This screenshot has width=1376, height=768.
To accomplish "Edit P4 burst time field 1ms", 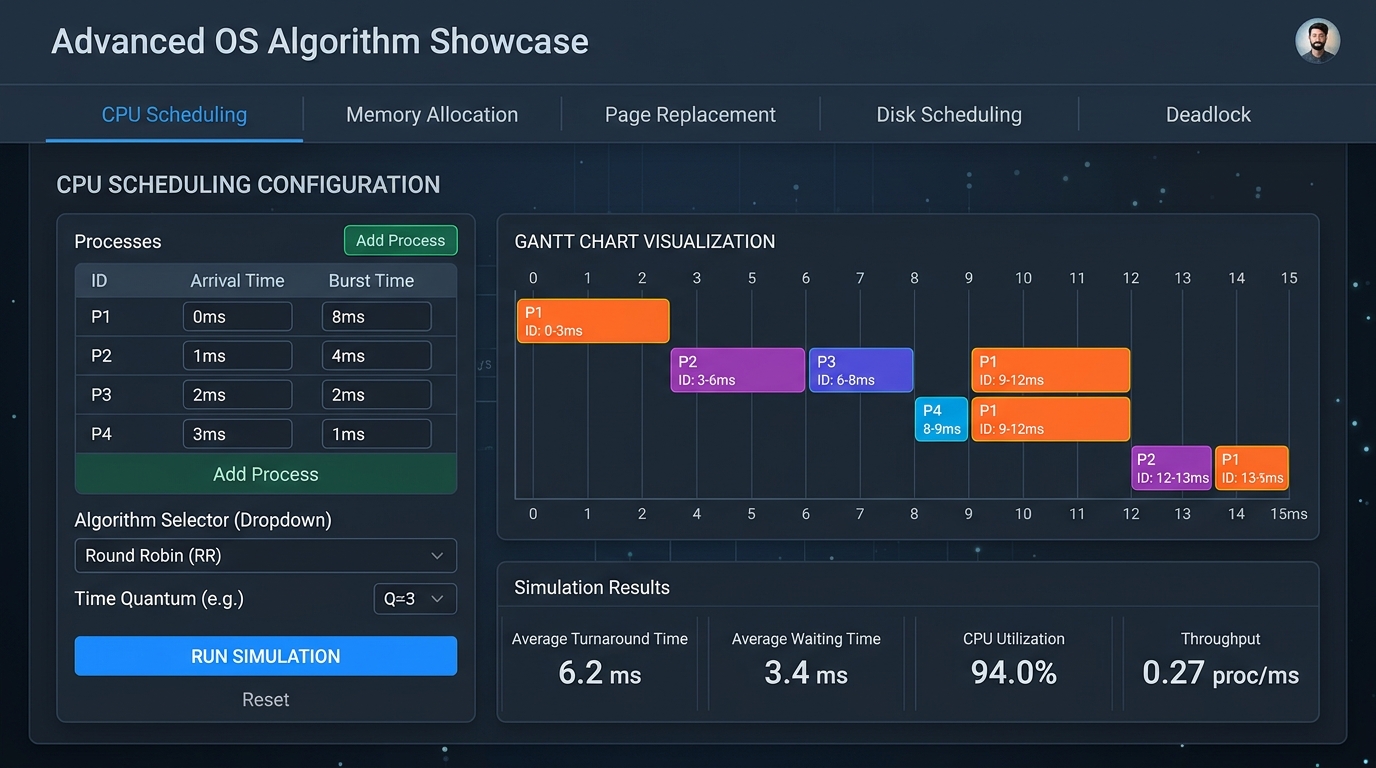I will tap(376, 434).
